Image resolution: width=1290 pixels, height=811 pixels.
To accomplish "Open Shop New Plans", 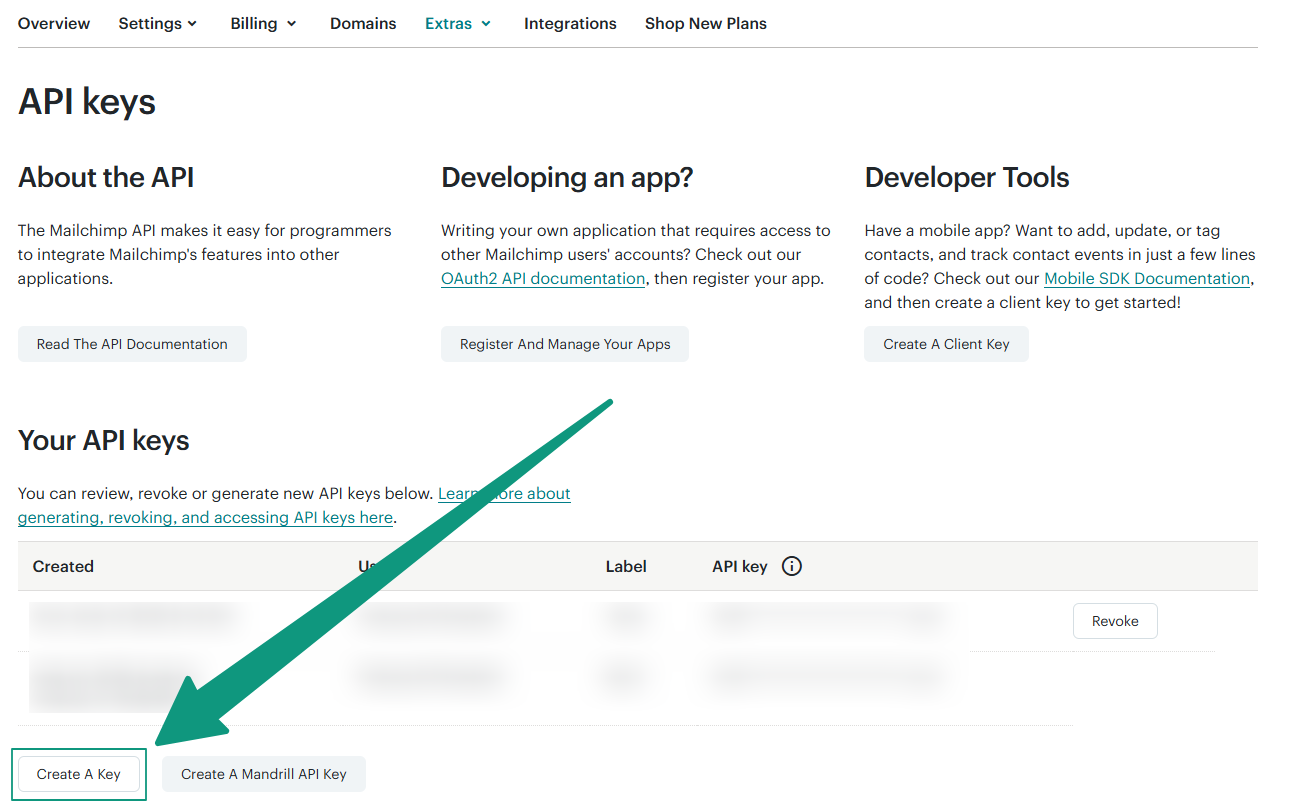I will tap(706, 23).
